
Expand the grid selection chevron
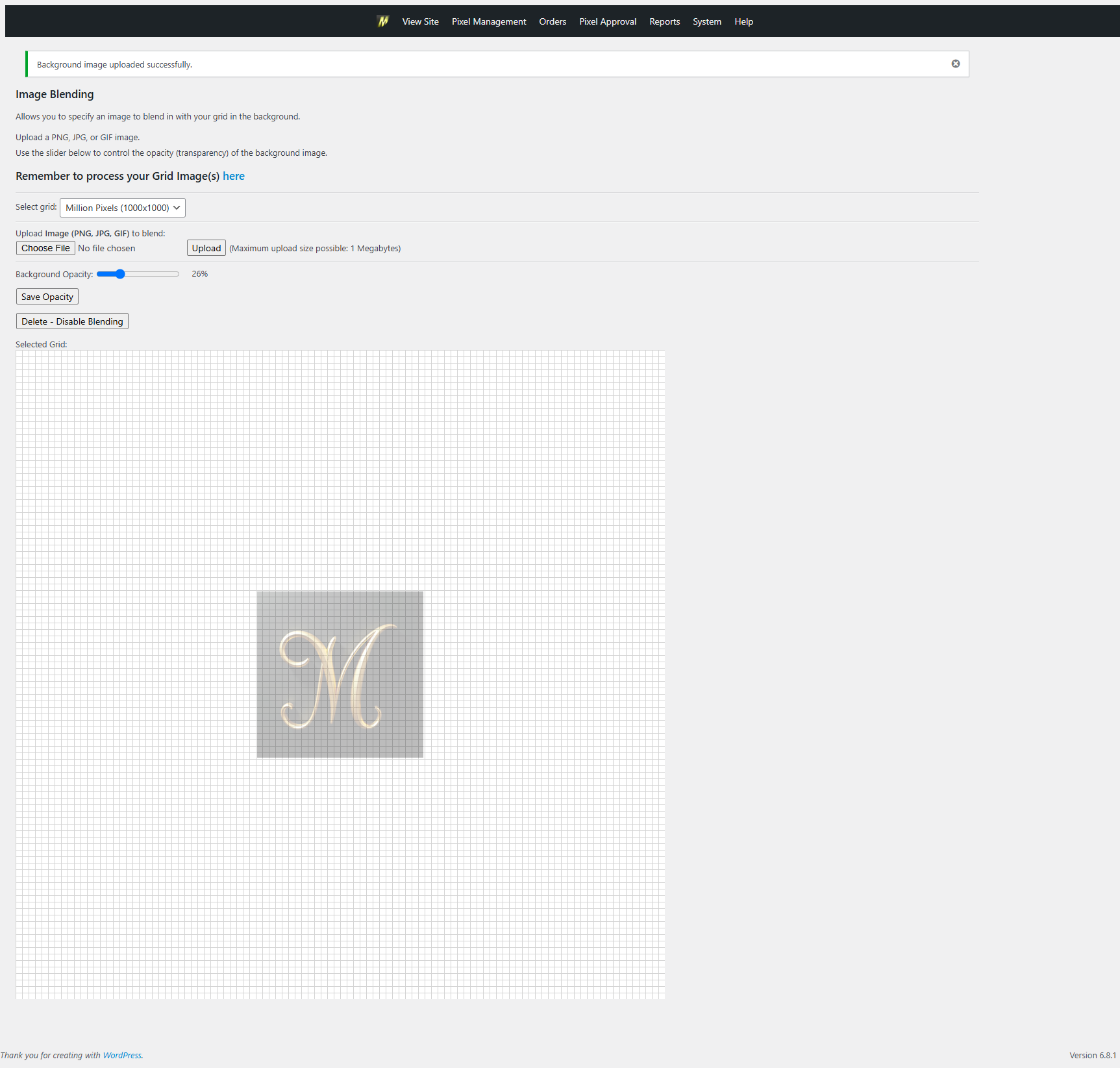point(176,208)
